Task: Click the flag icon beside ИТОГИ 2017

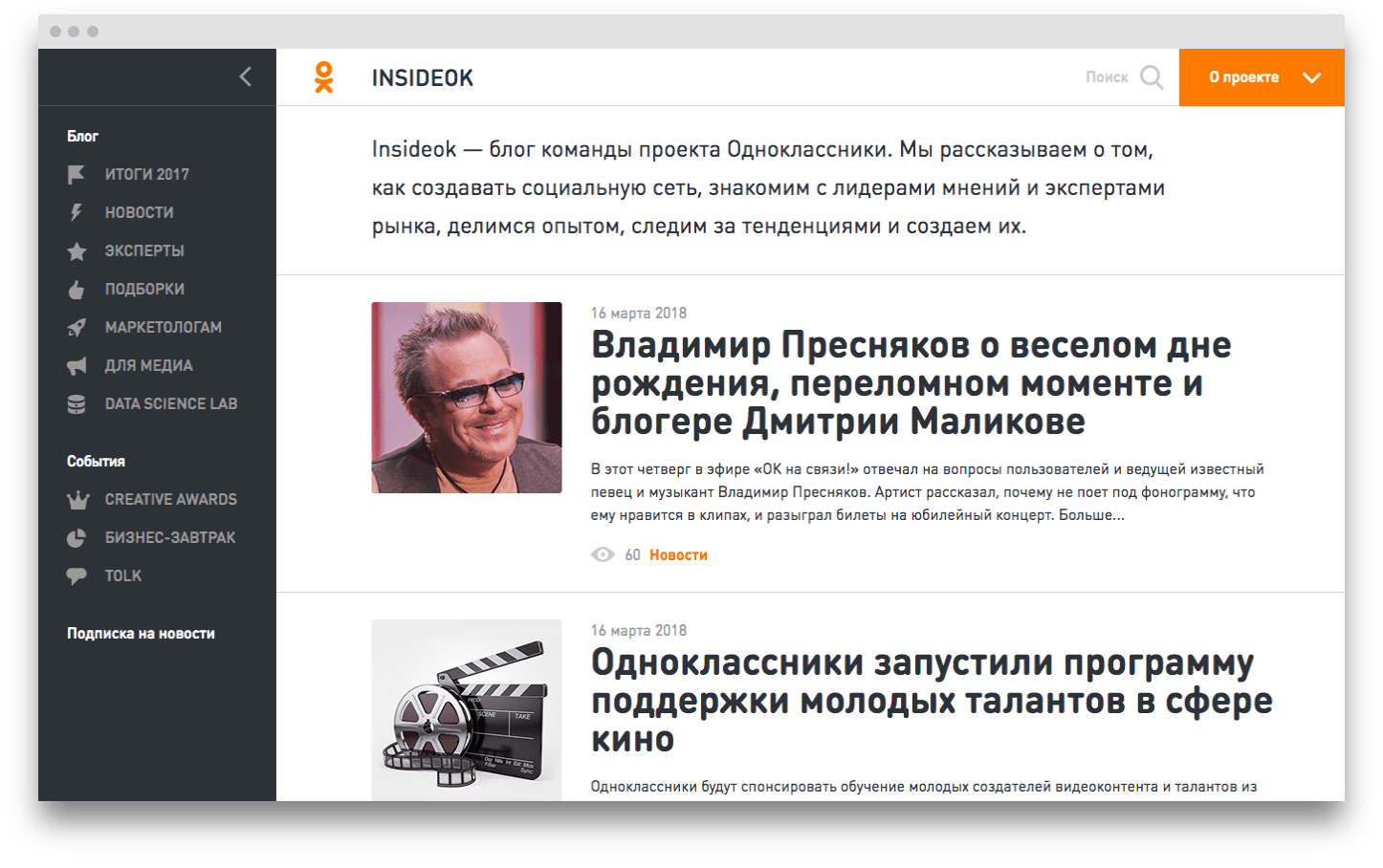Action: tap(77, 174)
